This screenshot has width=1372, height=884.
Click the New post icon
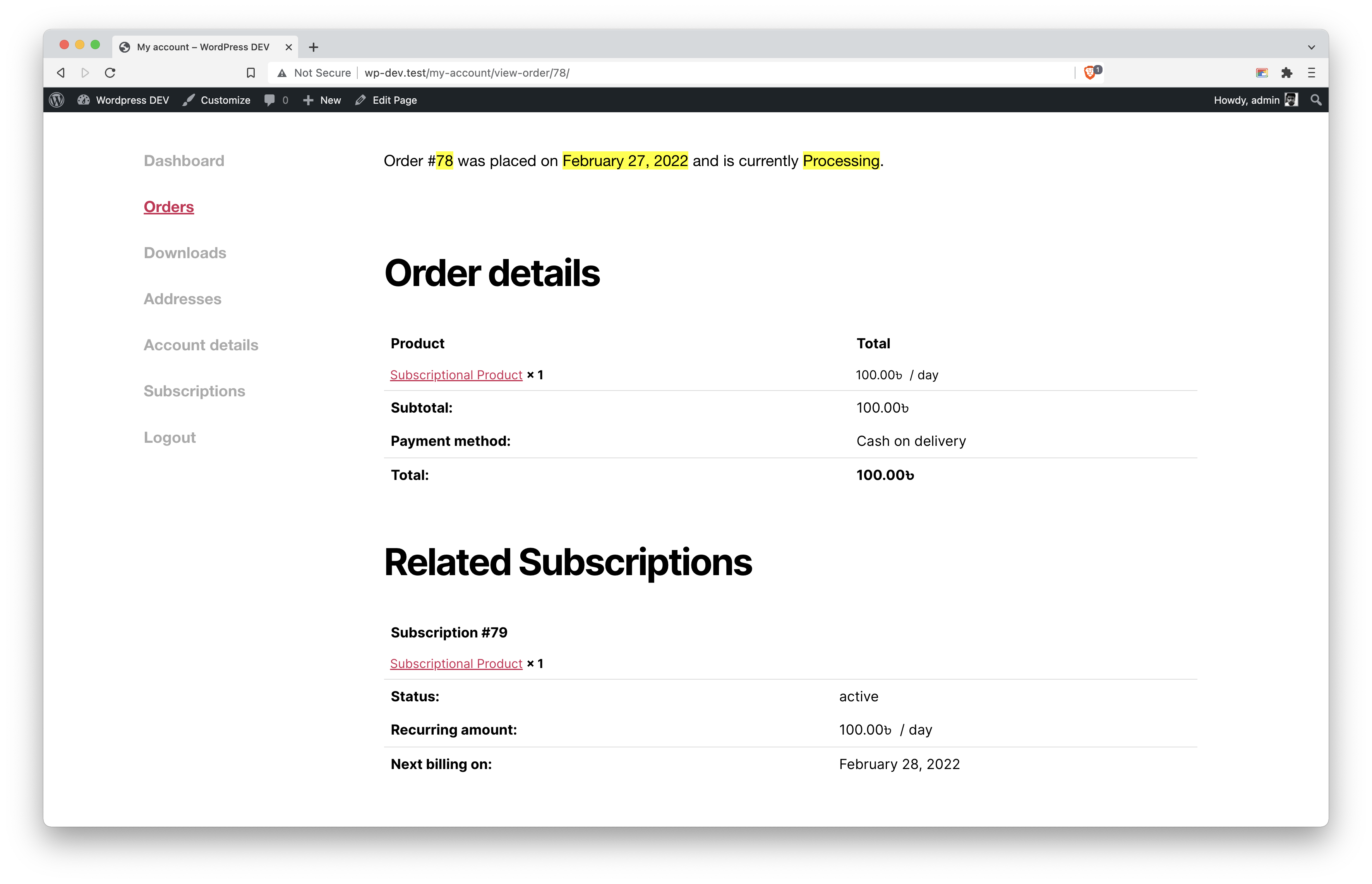[x=308, y=99]
